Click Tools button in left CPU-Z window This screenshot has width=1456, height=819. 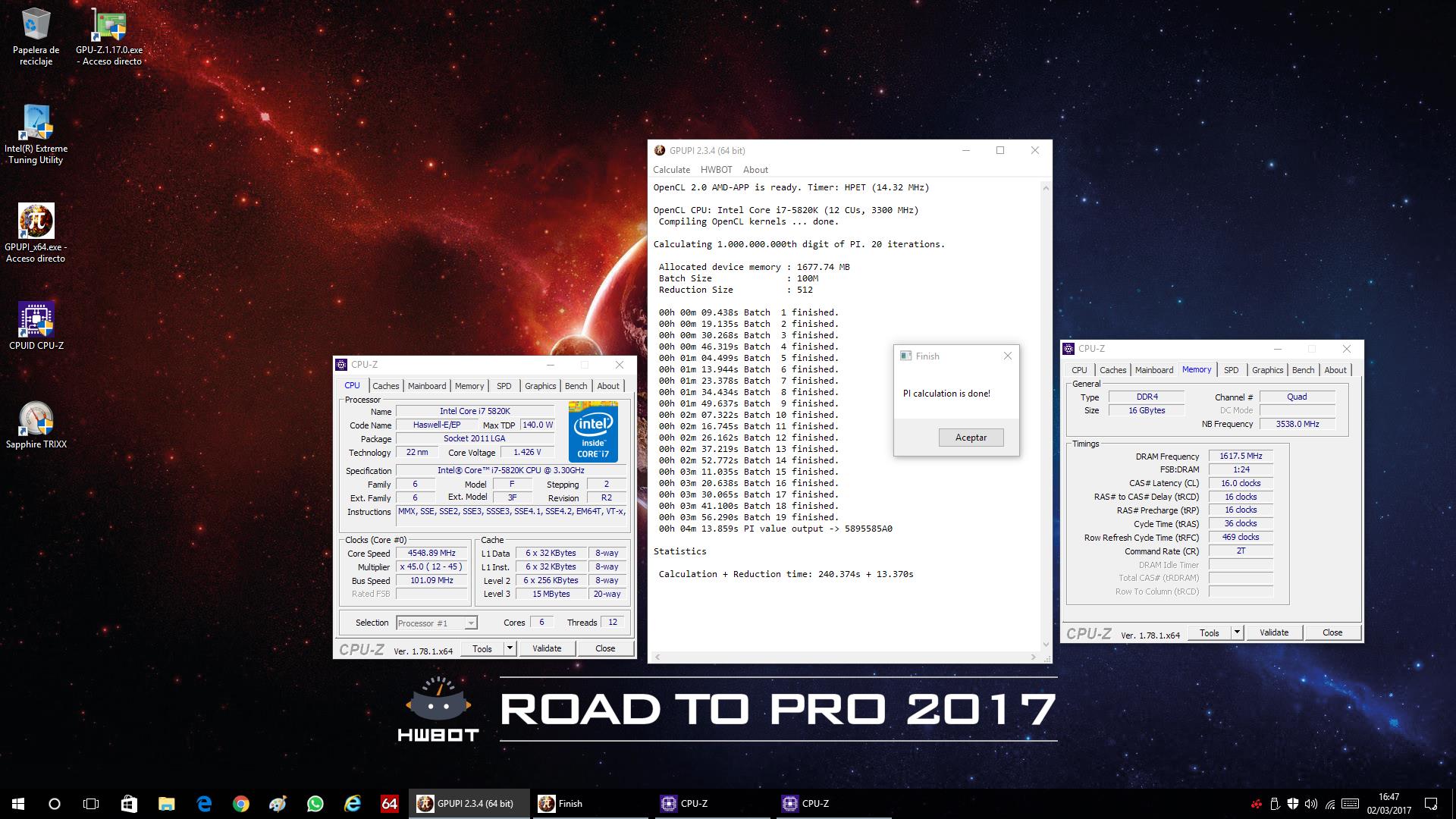(482, 648)
